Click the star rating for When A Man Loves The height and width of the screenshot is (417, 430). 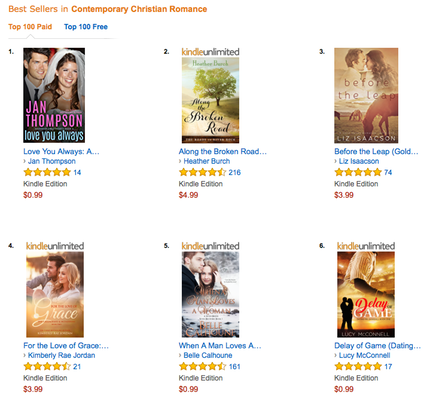(x=203, y=367)
